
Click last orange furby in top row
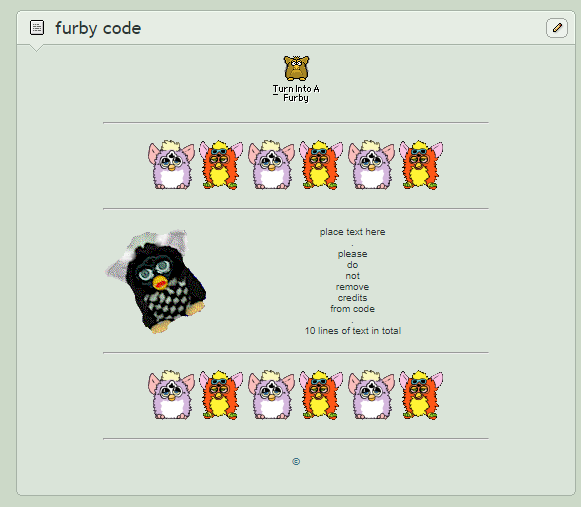coord(421,165)
